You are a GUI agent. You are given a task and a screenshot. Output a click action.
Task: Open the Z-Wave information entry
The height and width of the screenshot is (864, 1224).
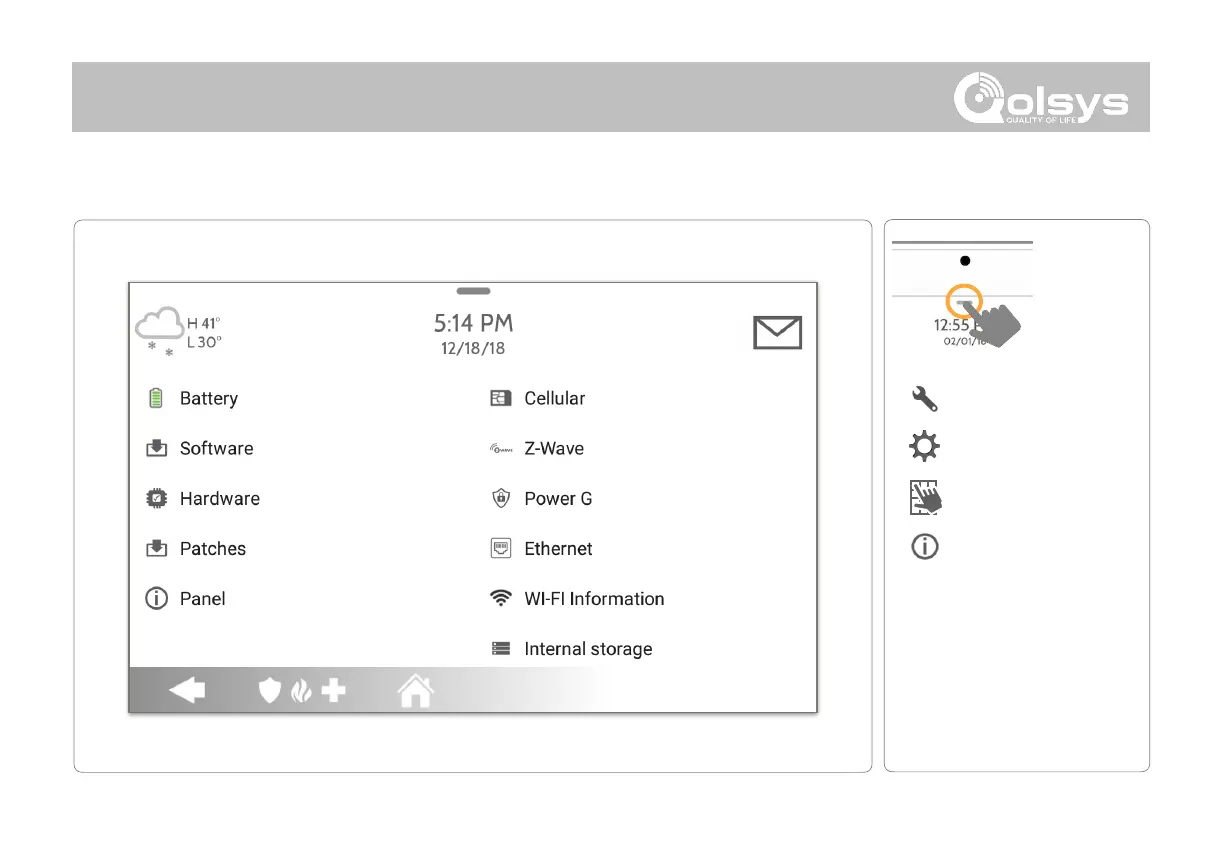point(537,448)
